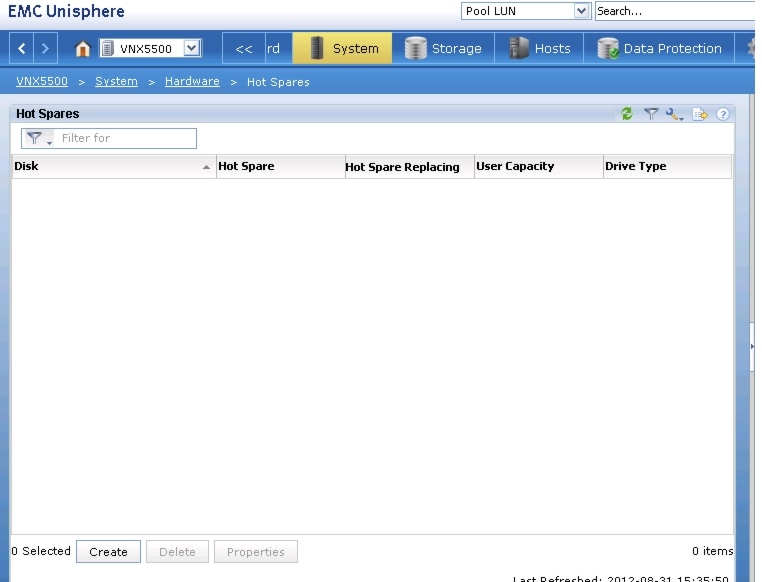This screenshot has width=762, height=582.
Task: Sort by Drive Type column header
Action: click(x=667, y=167)
